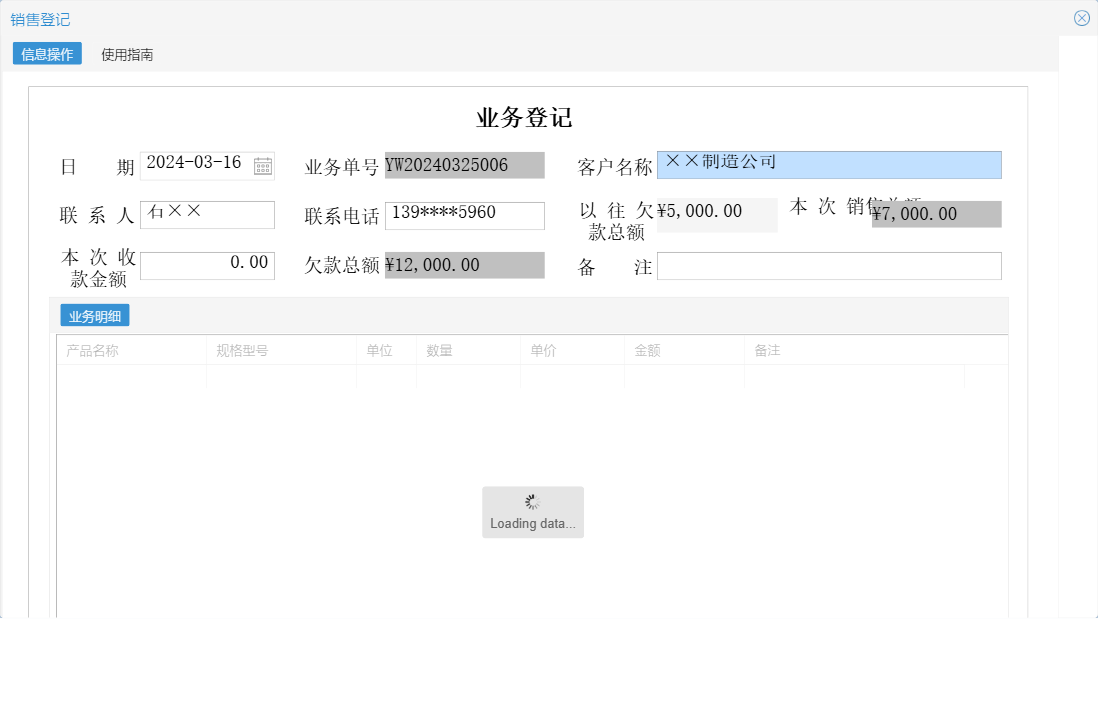Click the 业务单号 field showing YW20240325006

464,164
